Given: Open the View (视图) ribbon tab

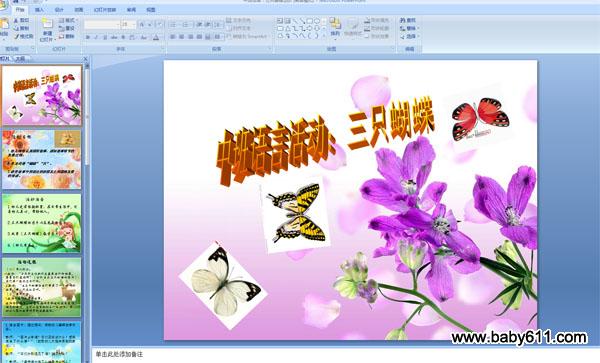Looking at the screenshot, I should [x=151, y=10].
